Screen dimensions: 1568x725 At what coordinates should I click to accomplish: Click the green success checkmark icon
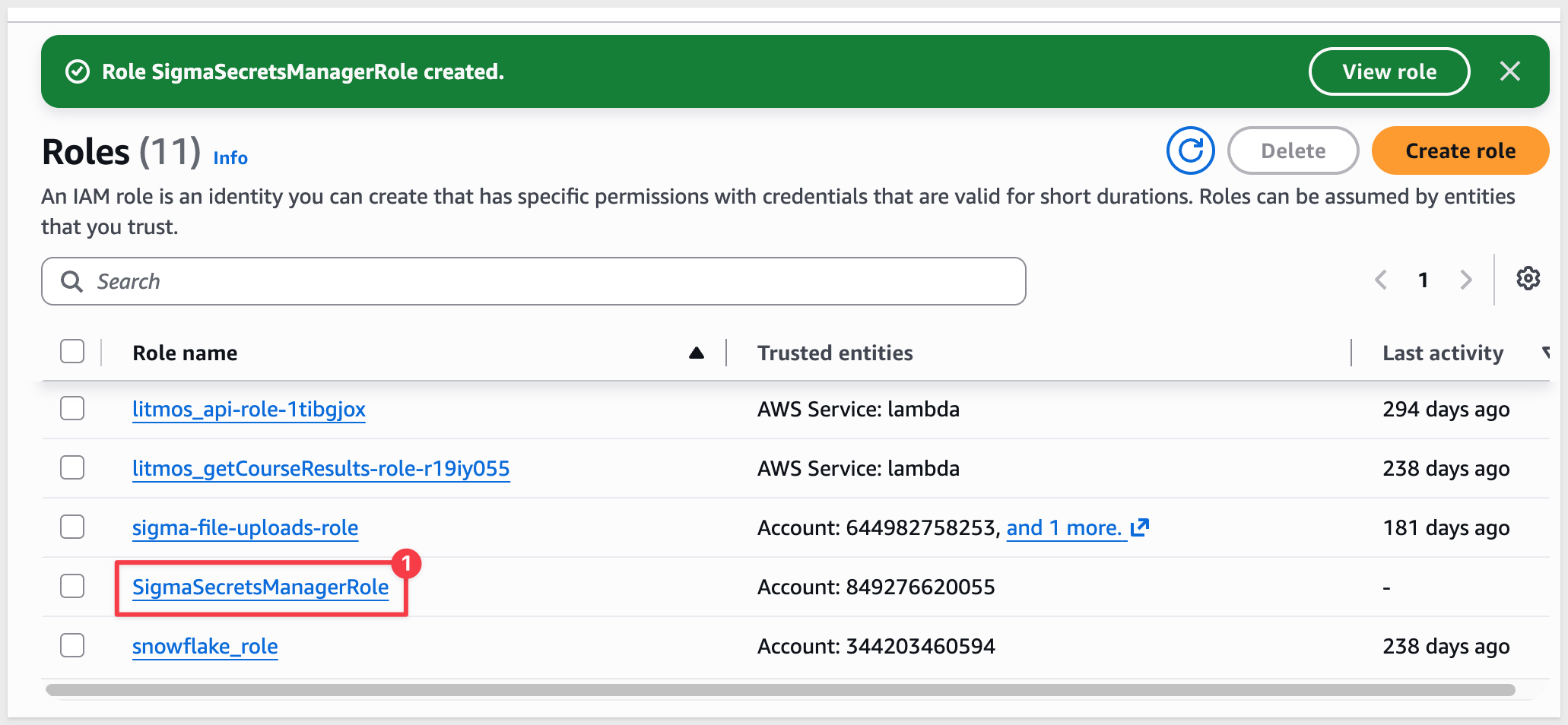pos(78,72)
